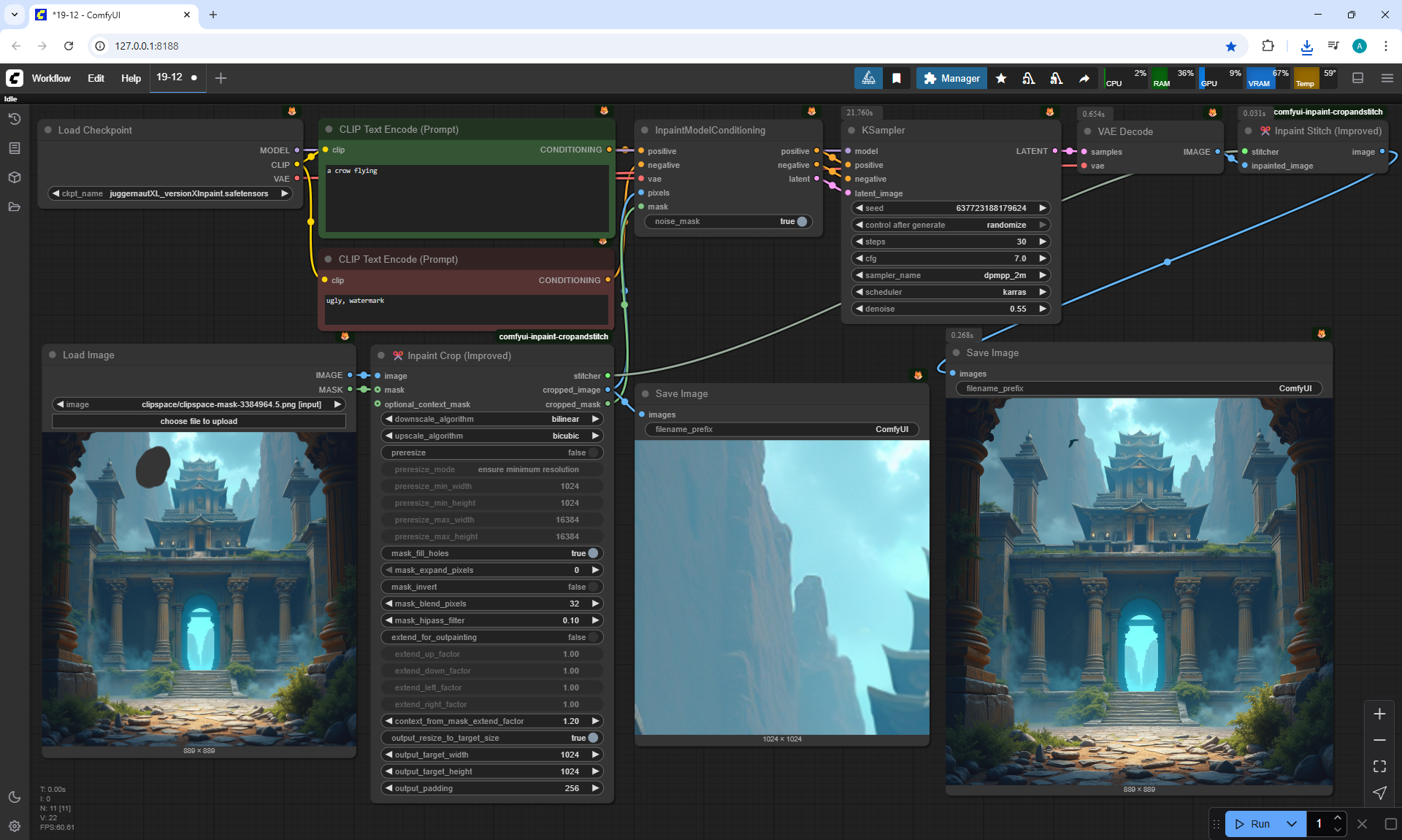Open the node library cube icon
Image resolution: width=1402 pixels, height=840 pixels.
coord(15,177)
